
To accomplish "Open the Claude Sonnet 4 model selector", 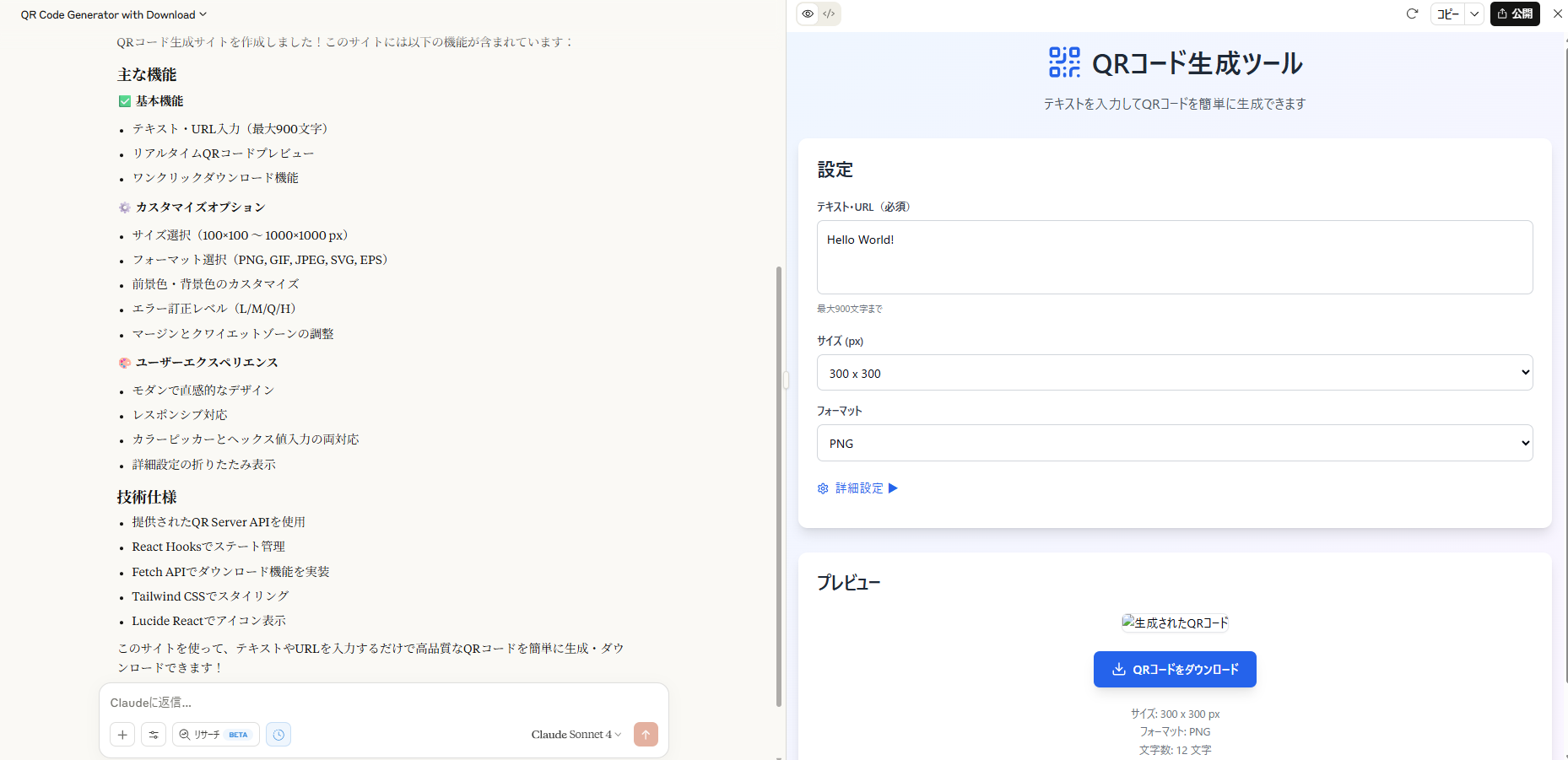I will (576, 735).
